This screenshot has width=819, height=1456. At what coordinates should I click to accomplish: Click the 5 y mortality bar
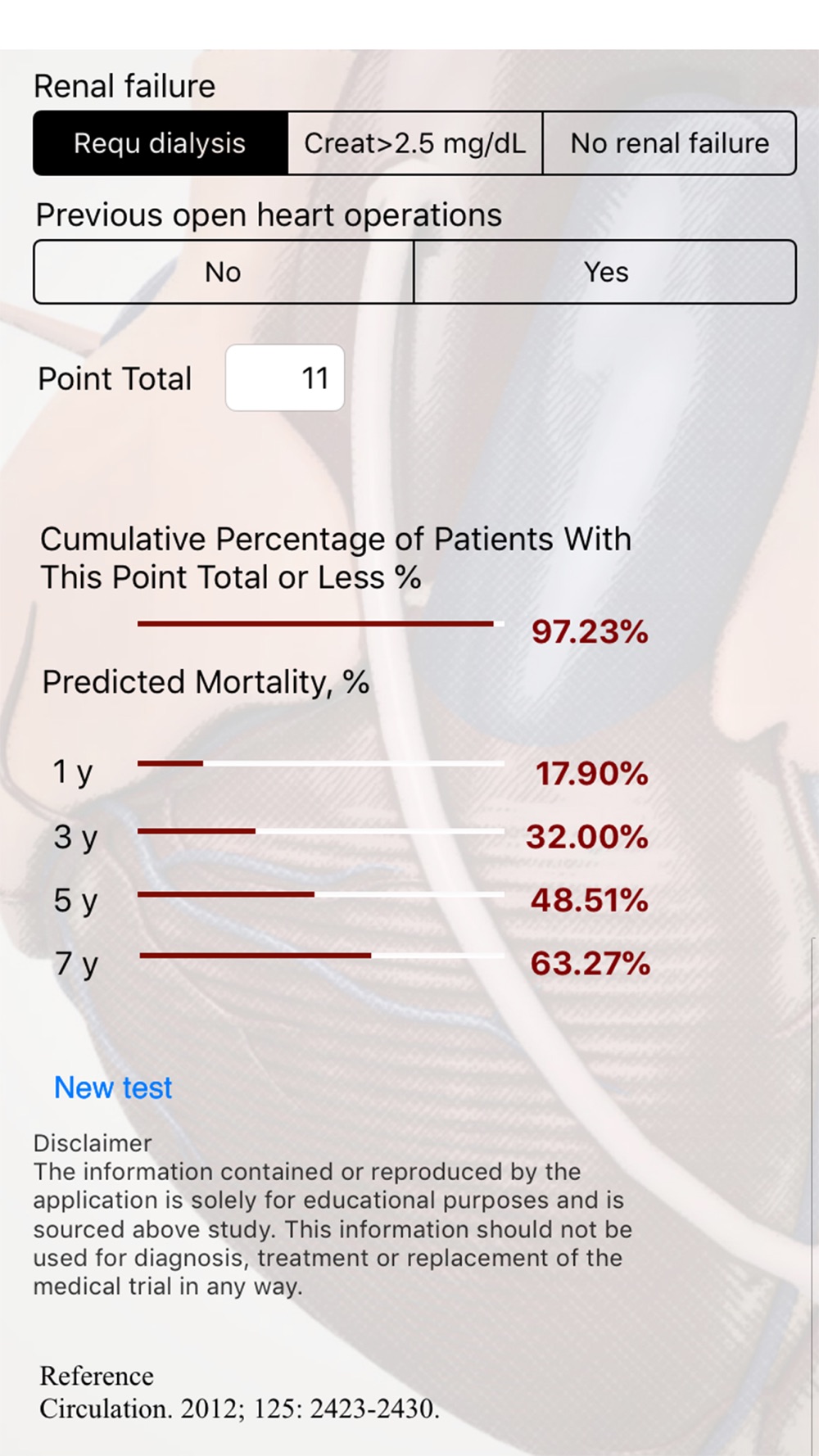point(319,894)
